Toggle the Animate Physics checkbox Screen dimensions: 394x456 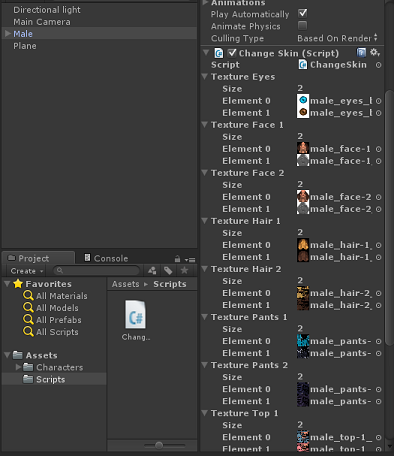pyautogui.click(x=303, y=25)
